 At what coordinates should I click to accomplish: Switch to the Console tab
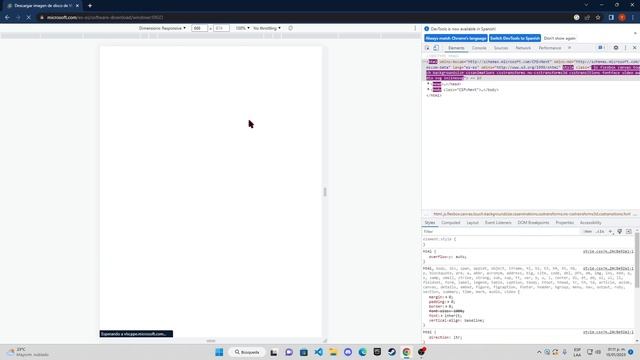click(x=479, y=48)
